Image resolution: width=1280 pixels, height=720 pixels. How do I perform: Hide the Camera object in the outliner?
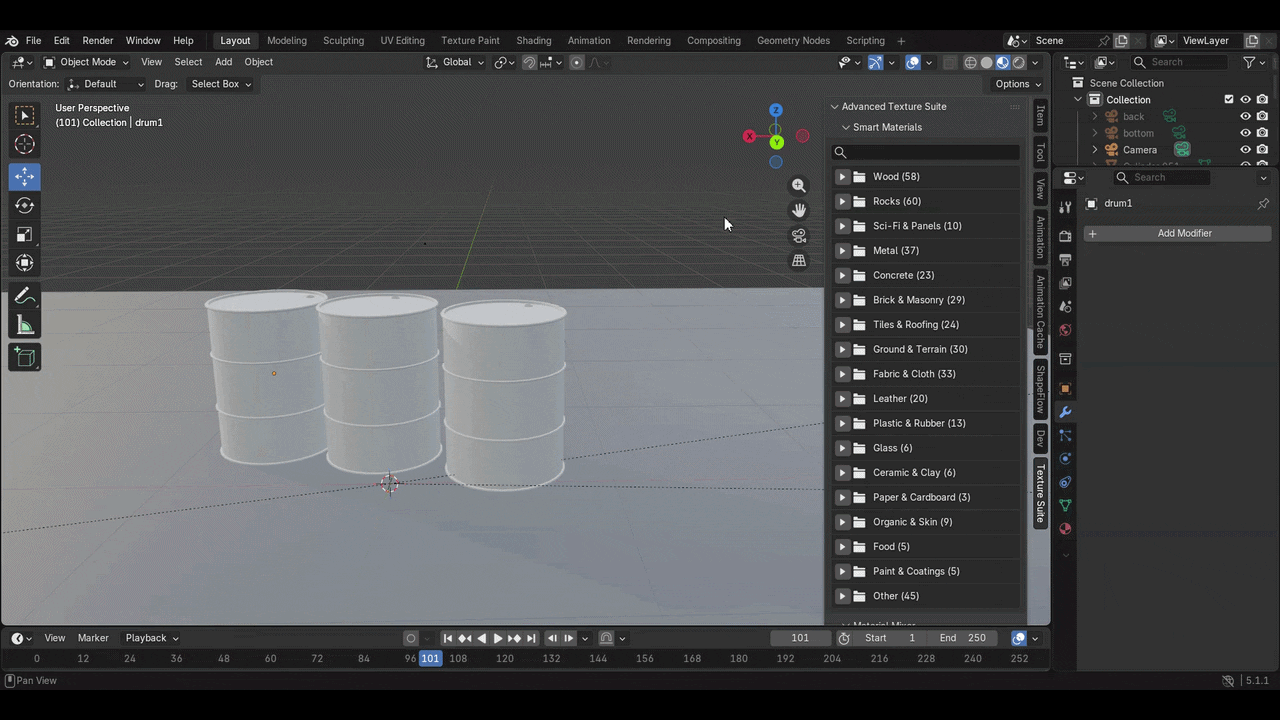(1246, 150)
